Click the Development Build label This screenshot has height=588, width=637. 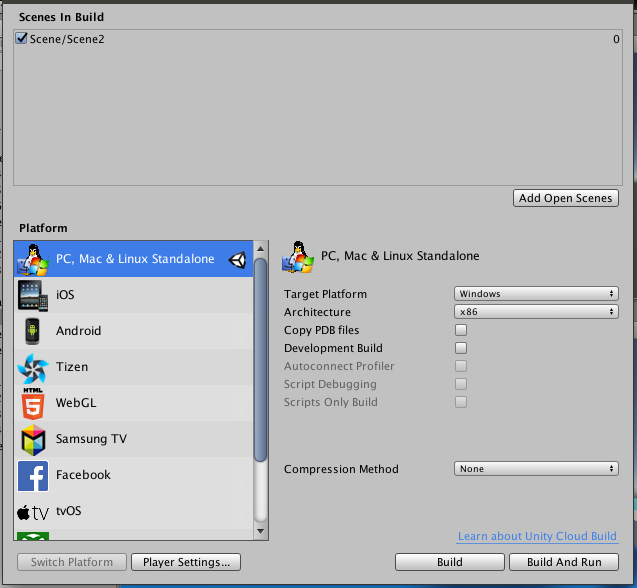pyautogui.click(x=333, y=348)
